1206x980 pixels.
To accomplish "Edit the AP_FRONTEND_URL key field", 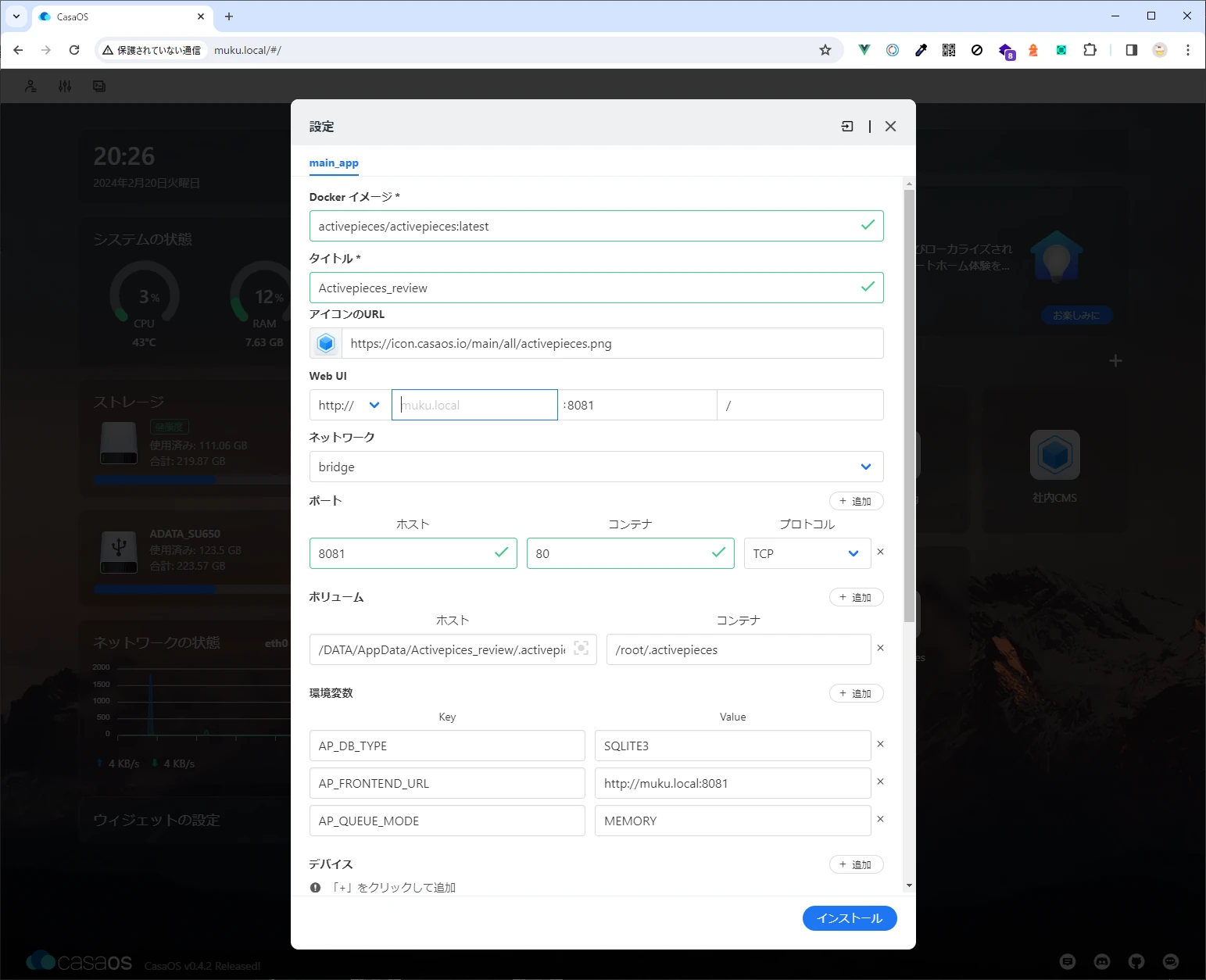I will [x=447, y=783].
